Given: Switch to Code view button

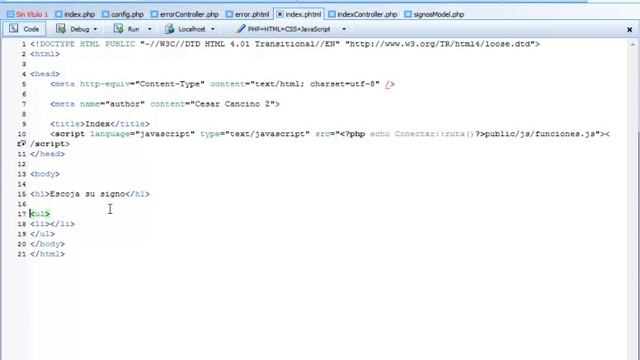Looking at the screenshot, I should [x=24, y=29].
